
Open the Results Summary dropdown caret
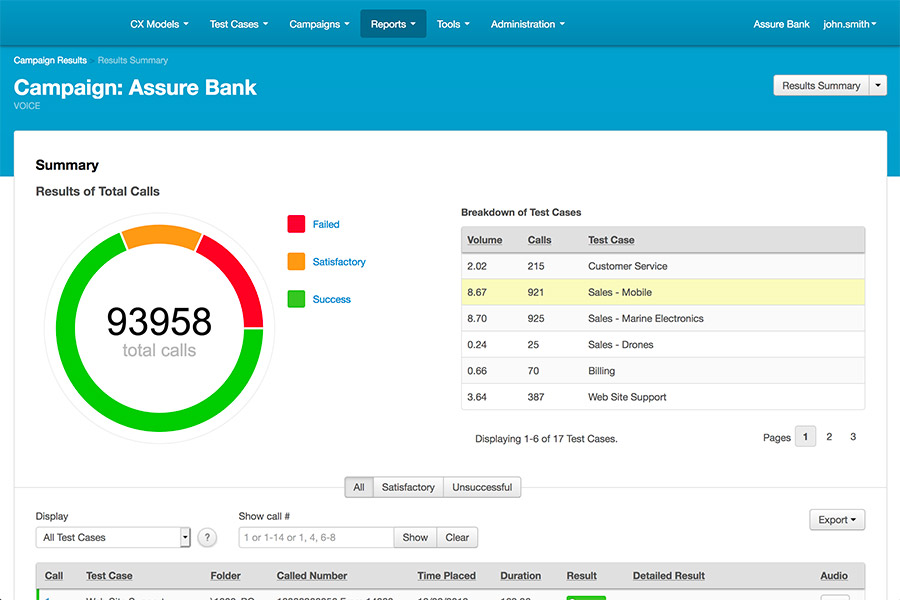[x=878, y=86]
